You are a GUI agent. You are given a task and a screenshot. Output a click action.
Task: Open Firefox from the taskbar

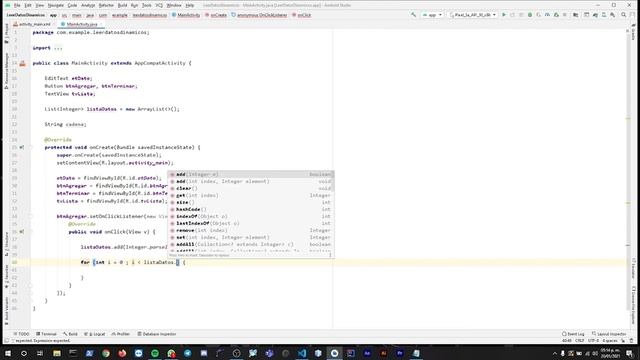(122, 353)
